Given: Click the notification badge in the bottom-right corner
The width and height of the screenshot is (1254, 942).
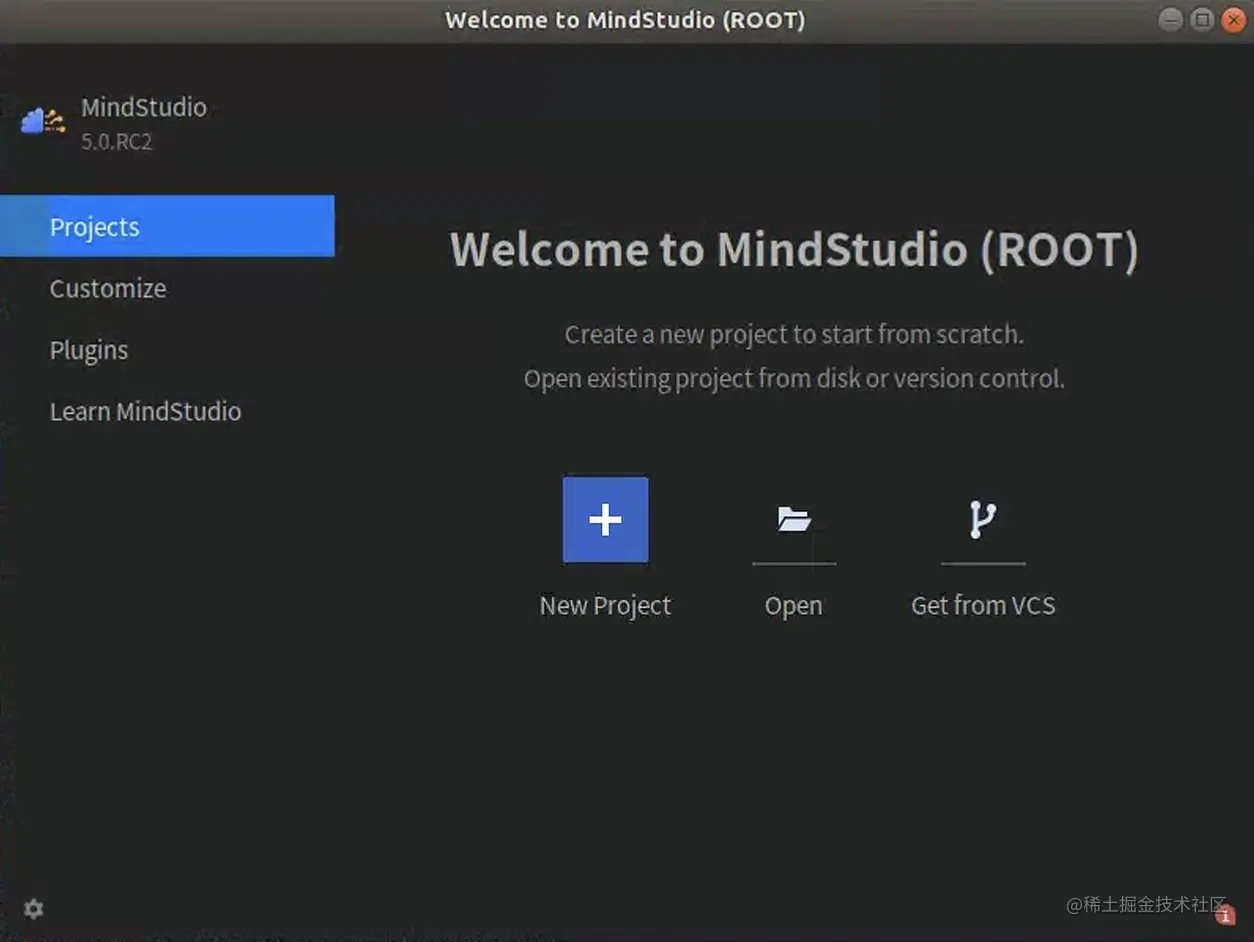Looking at the screenshot, I should [x=1226, y=914].
